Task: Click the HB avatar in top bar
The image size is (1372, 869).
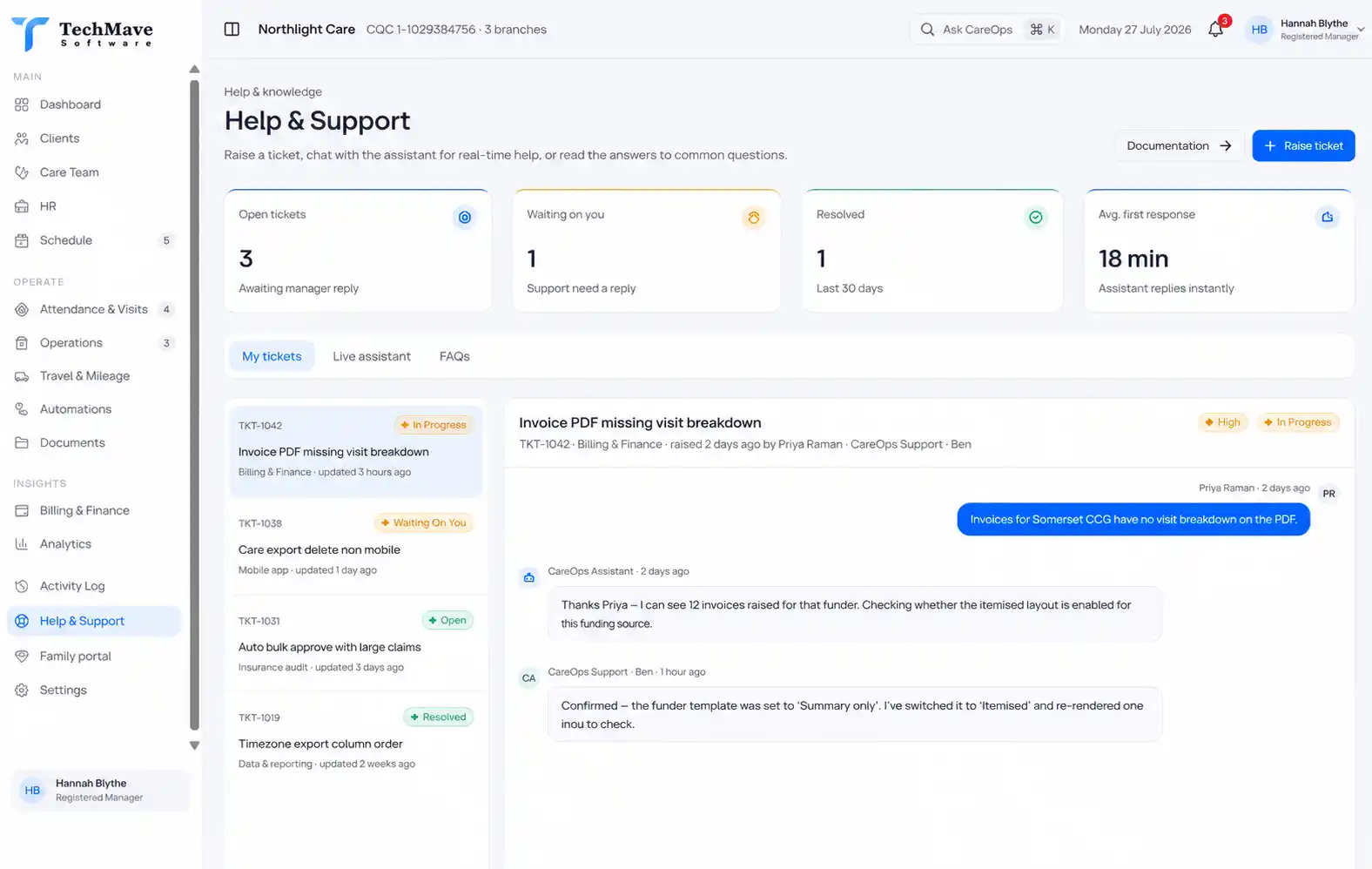Action: 1259,30
